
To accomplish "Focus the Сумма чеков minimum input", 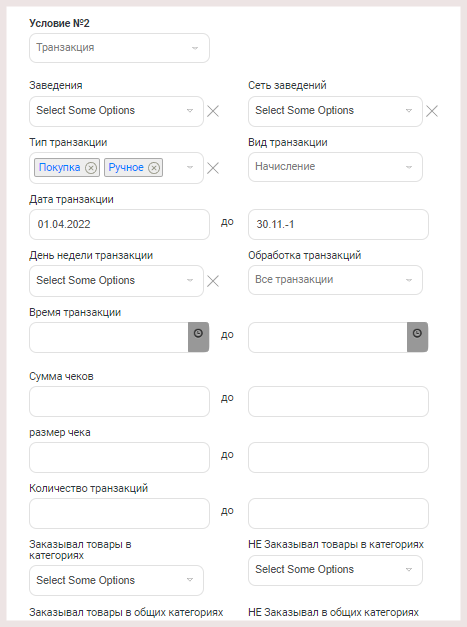I will (x=119, y=401).
